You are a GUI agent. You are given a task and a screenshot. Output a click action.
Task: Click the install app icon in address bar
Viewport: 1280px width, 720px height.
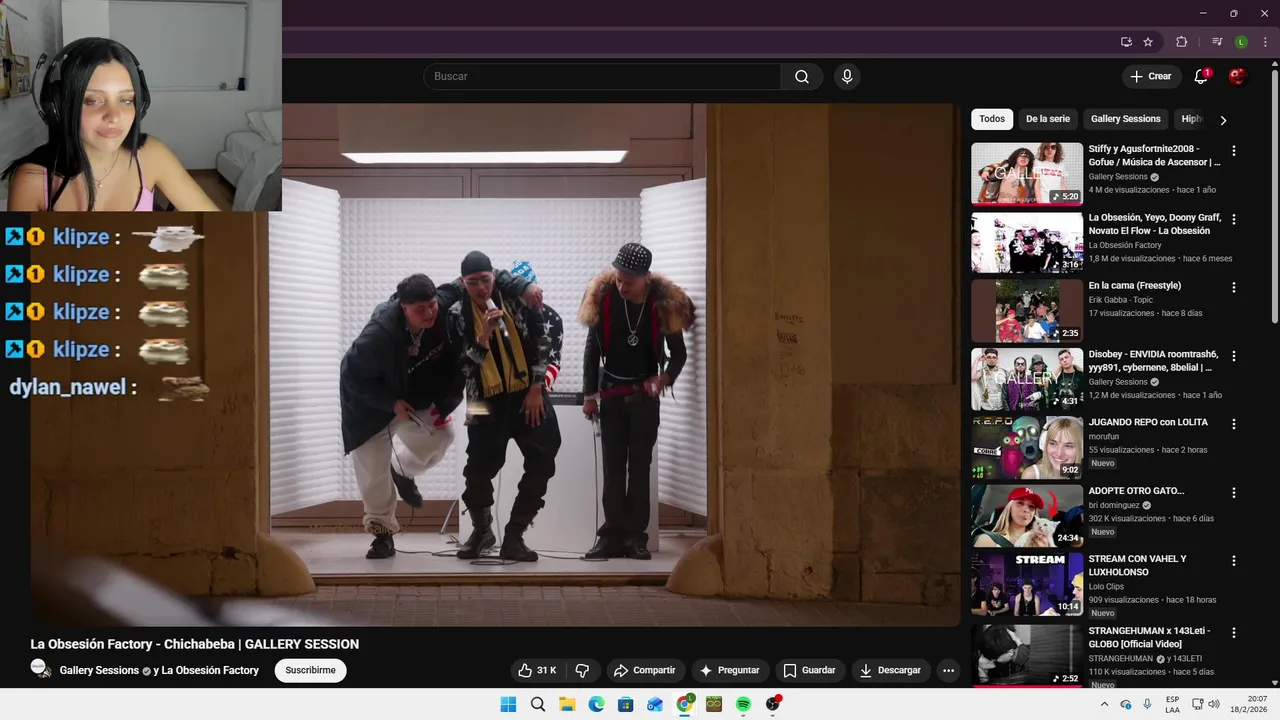(1126, 42)
